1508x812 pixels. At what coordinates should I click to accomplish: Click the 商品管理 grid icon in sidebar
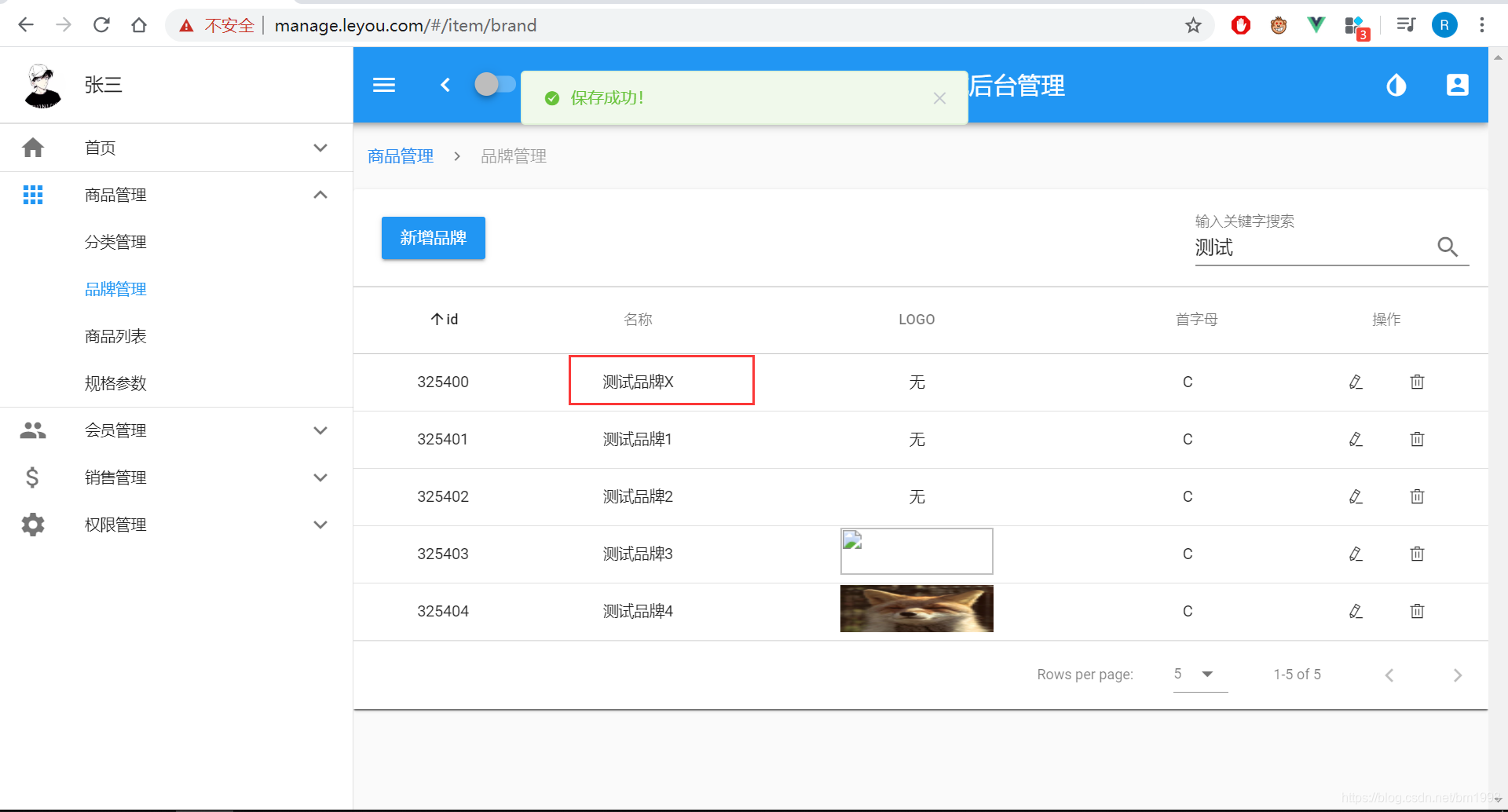tap(33, 195)
